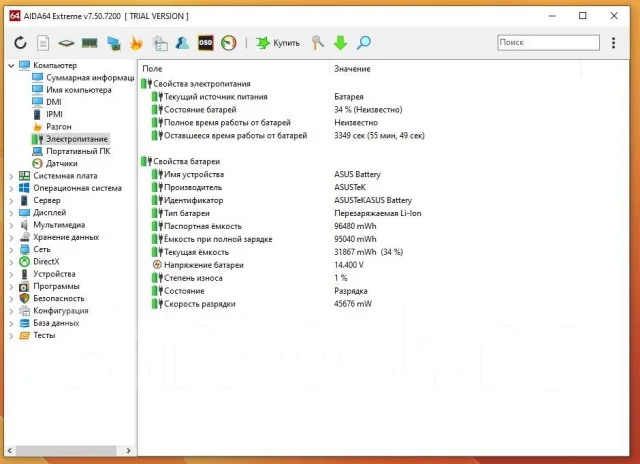
Task: Open the three-dot menu button
Action: click(613, 43)
